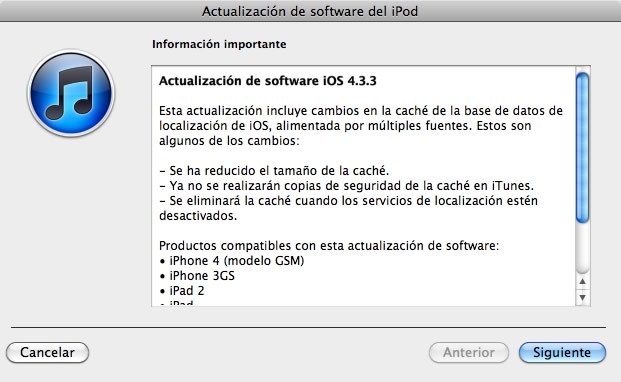621x382 pixels.
Task: Click the empty scrollbar track below thumb
Action: pos(582,248)
